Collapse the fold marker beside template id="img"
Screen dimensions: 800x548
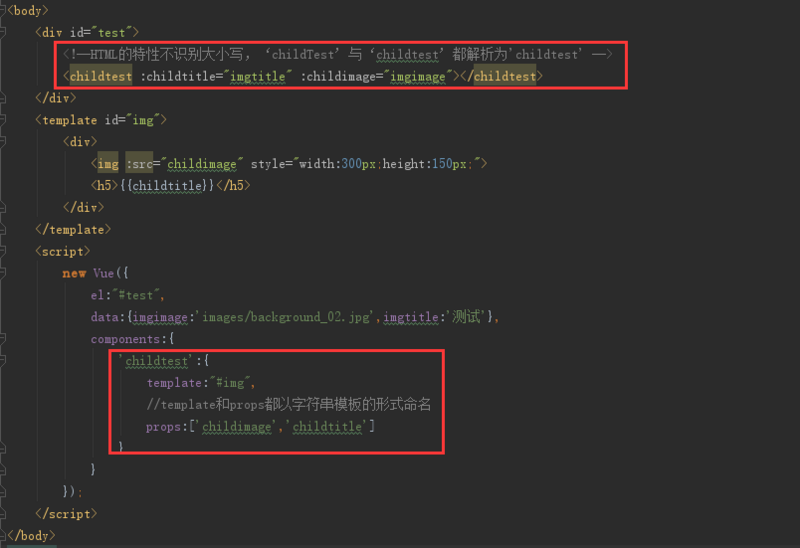pos(2,120)
